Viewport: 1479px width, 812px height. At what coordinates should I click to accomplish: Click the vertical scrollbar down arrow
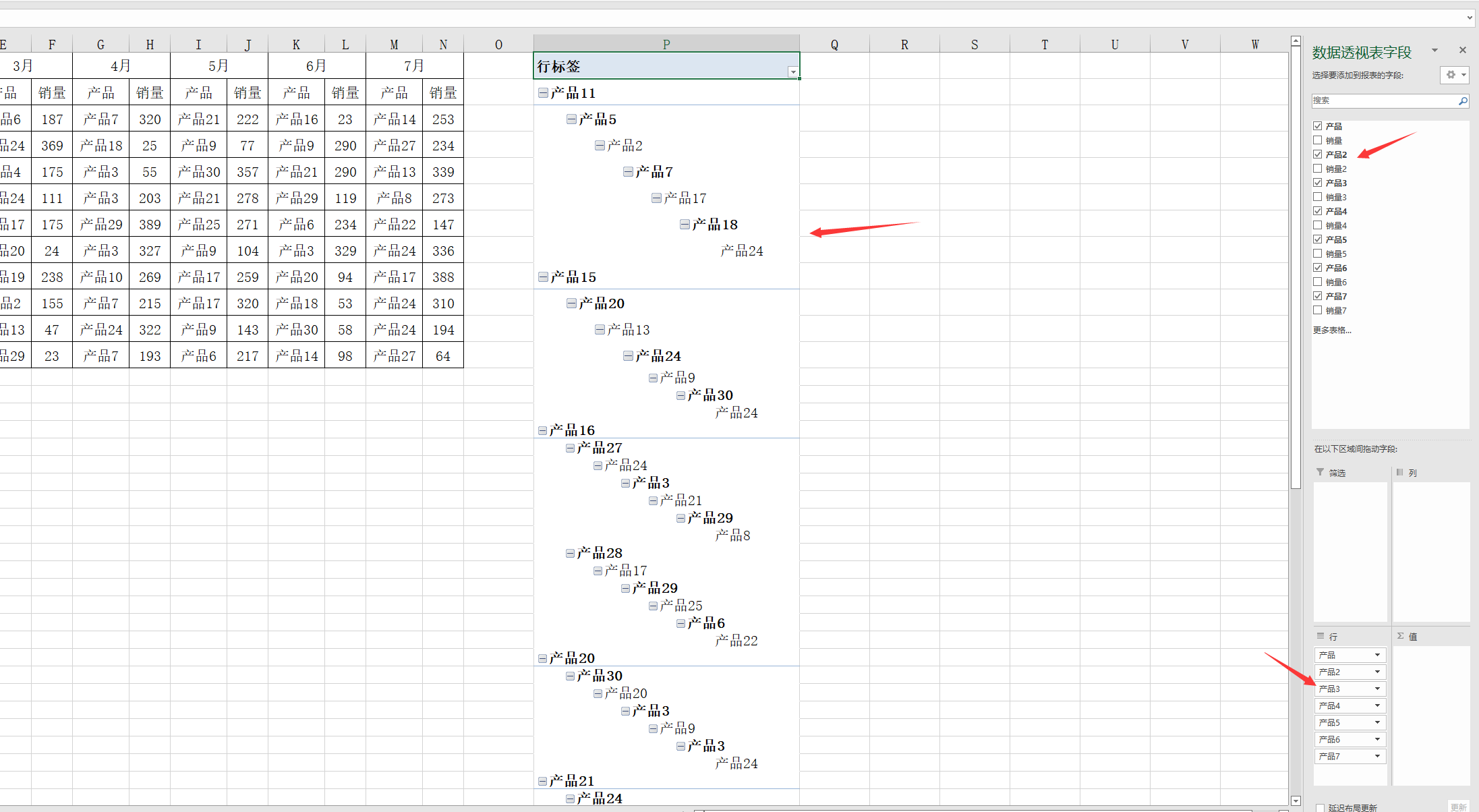(1296, 801)
